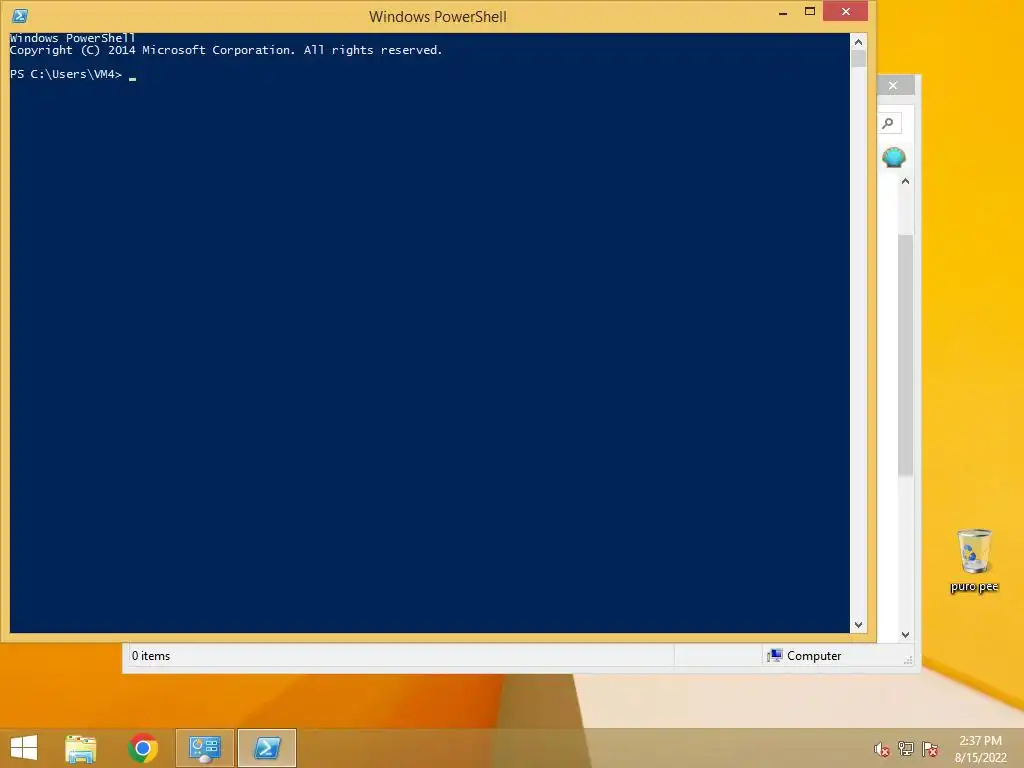Maximize the Windows PowerShell window
Image resolution: width=1024 pixels, height=768 pixels.
pos(810,12)
